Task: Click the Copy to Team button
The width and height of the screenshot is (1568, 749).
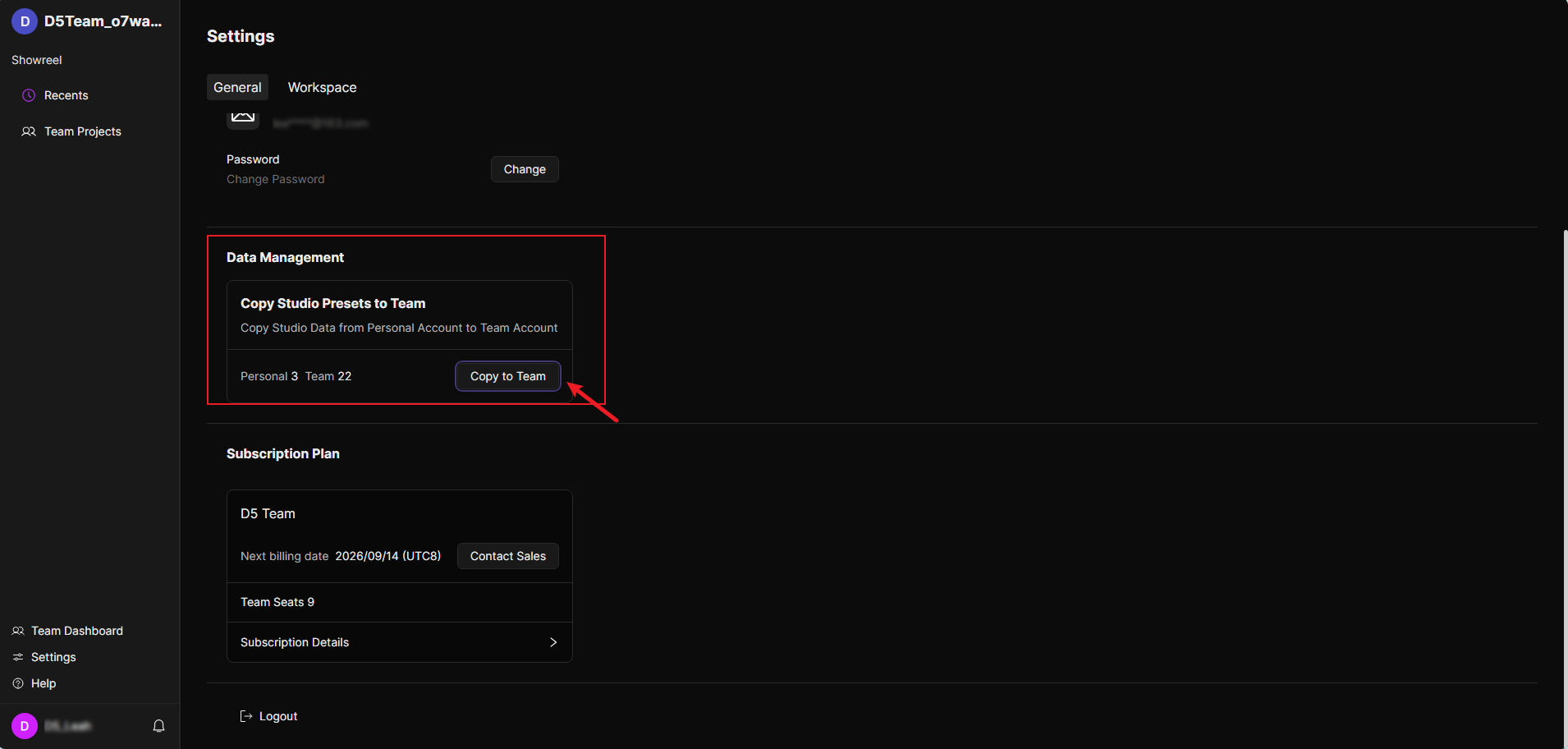Action: [508, 376]
